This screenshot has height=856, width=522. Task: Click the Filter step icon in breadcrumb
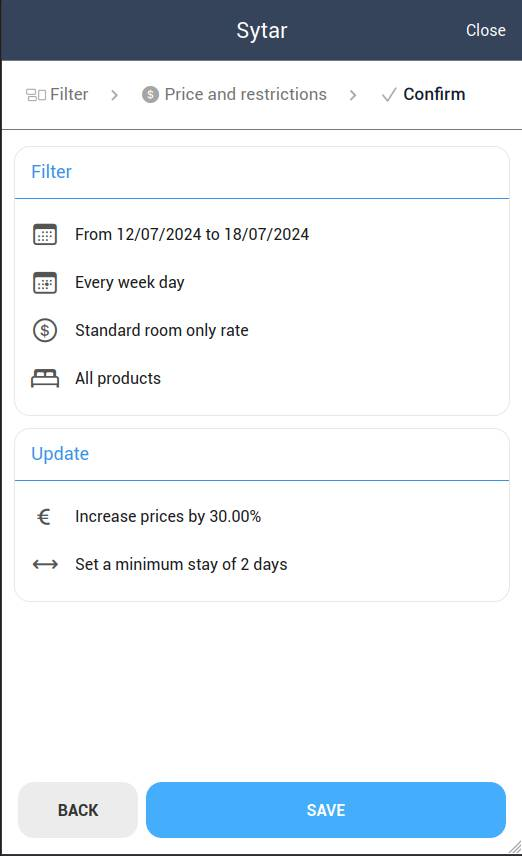coord(35,95)
